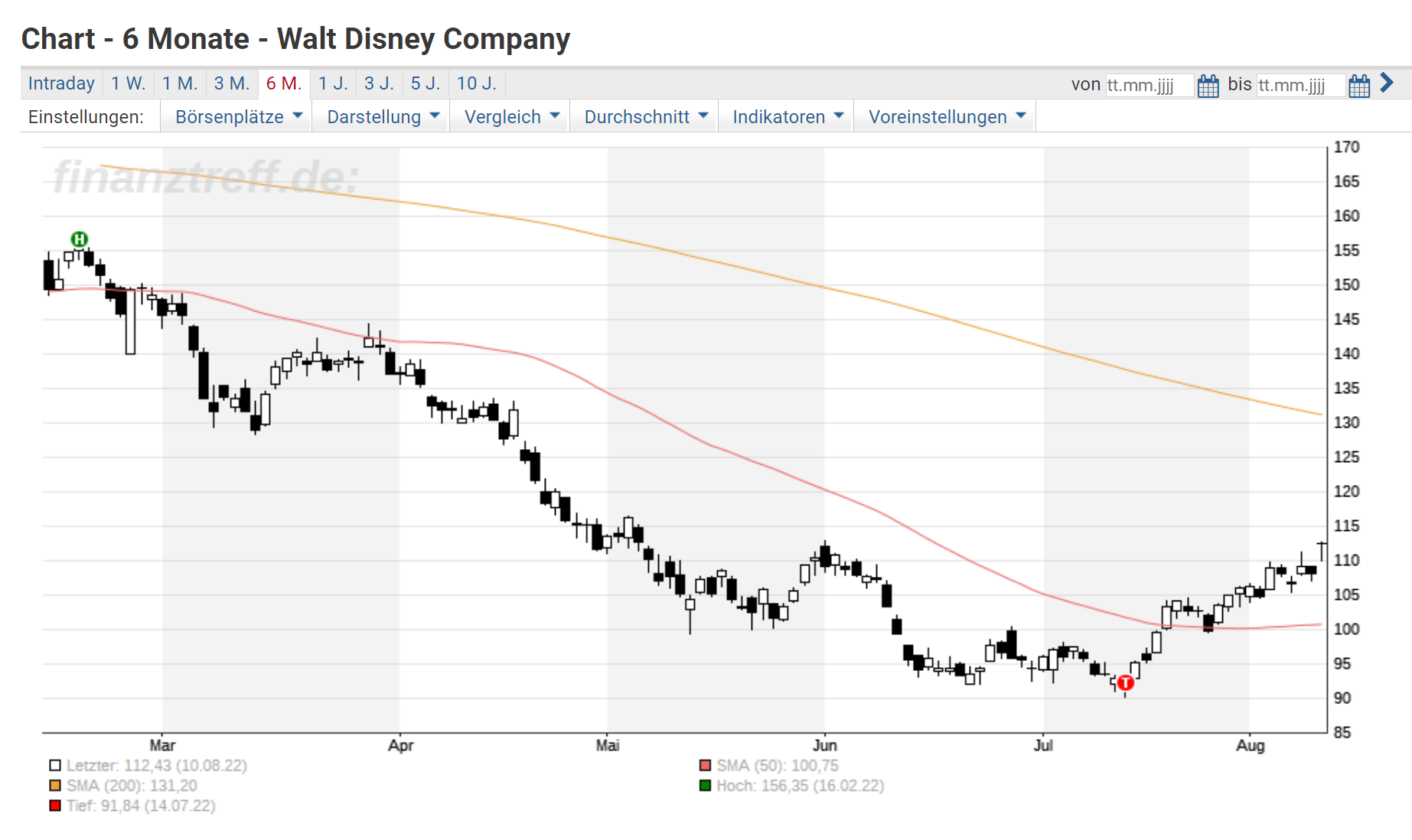Click the 85 price axis value
The height and width of the screenshot is (840, 1412).
1342,732
